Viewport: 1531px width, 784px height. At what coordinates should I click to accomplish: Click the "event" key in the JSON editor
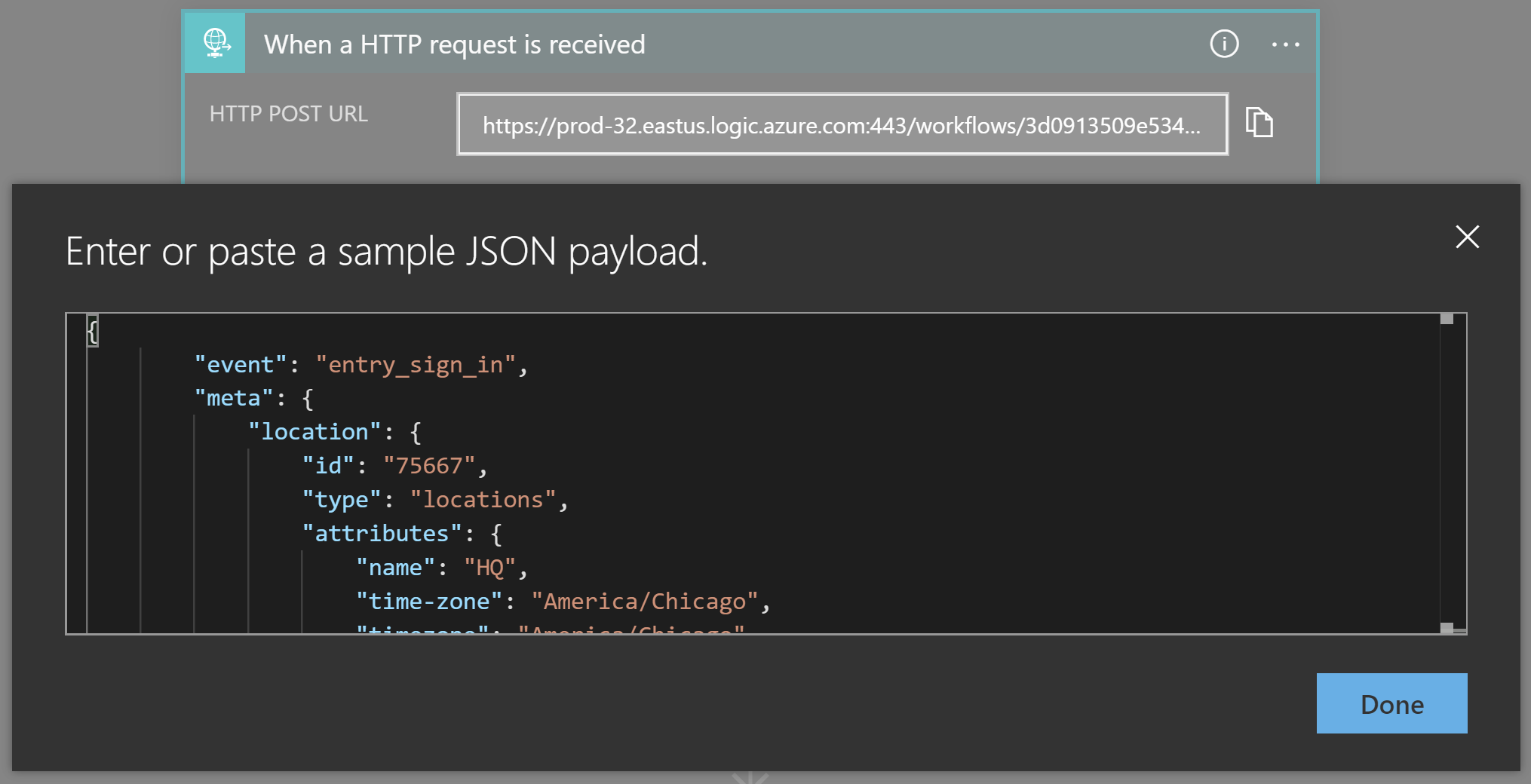click(241, 365)
